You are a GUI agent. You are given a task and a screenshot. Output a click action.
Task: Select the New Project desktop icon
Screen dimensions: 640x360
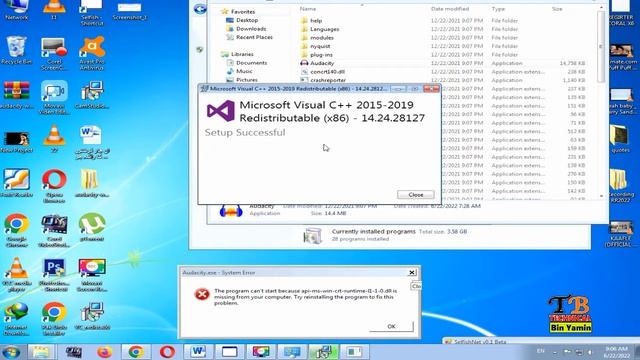[x=16, y=142]
